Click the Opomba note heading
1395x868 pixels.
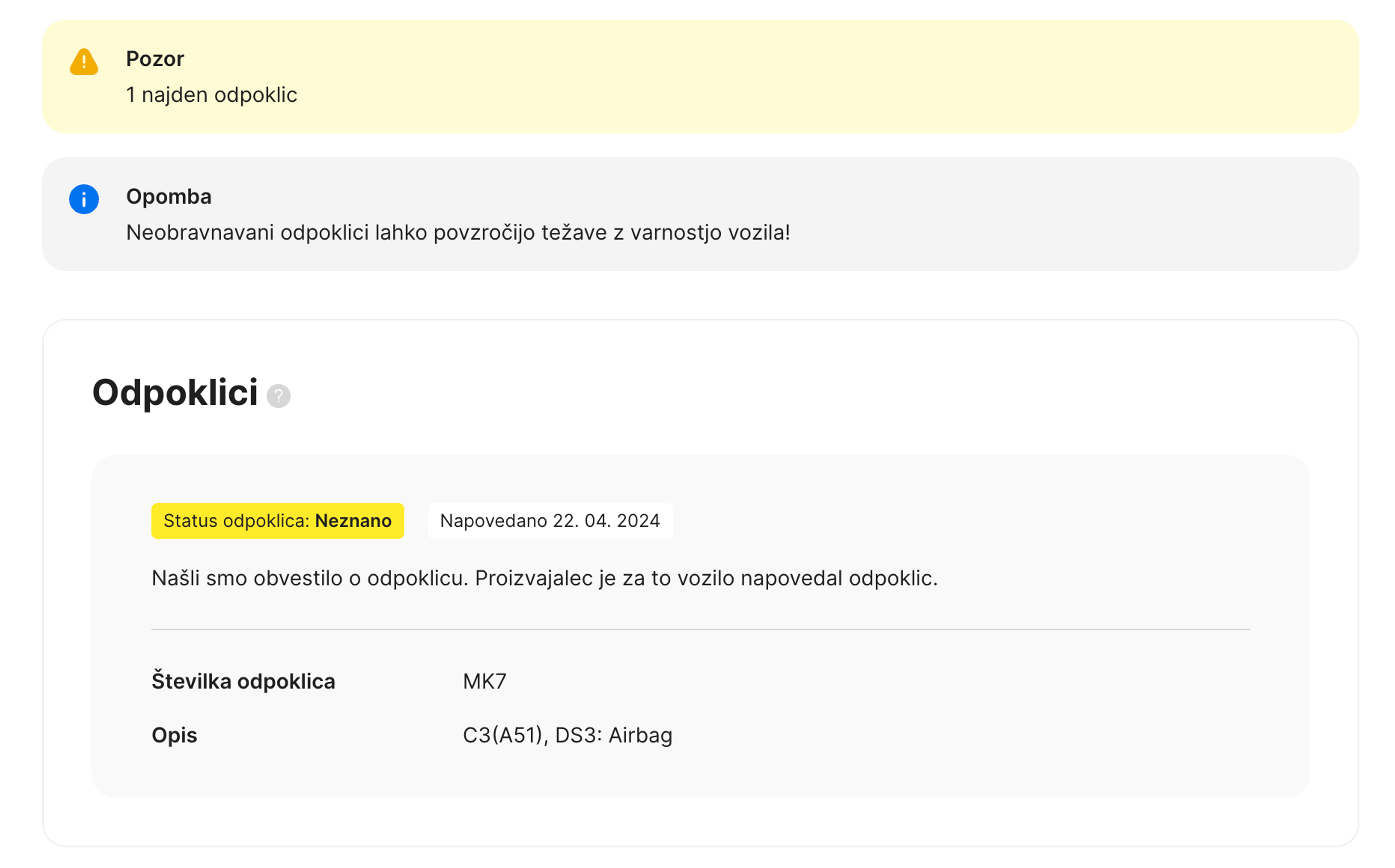[169, 196]
